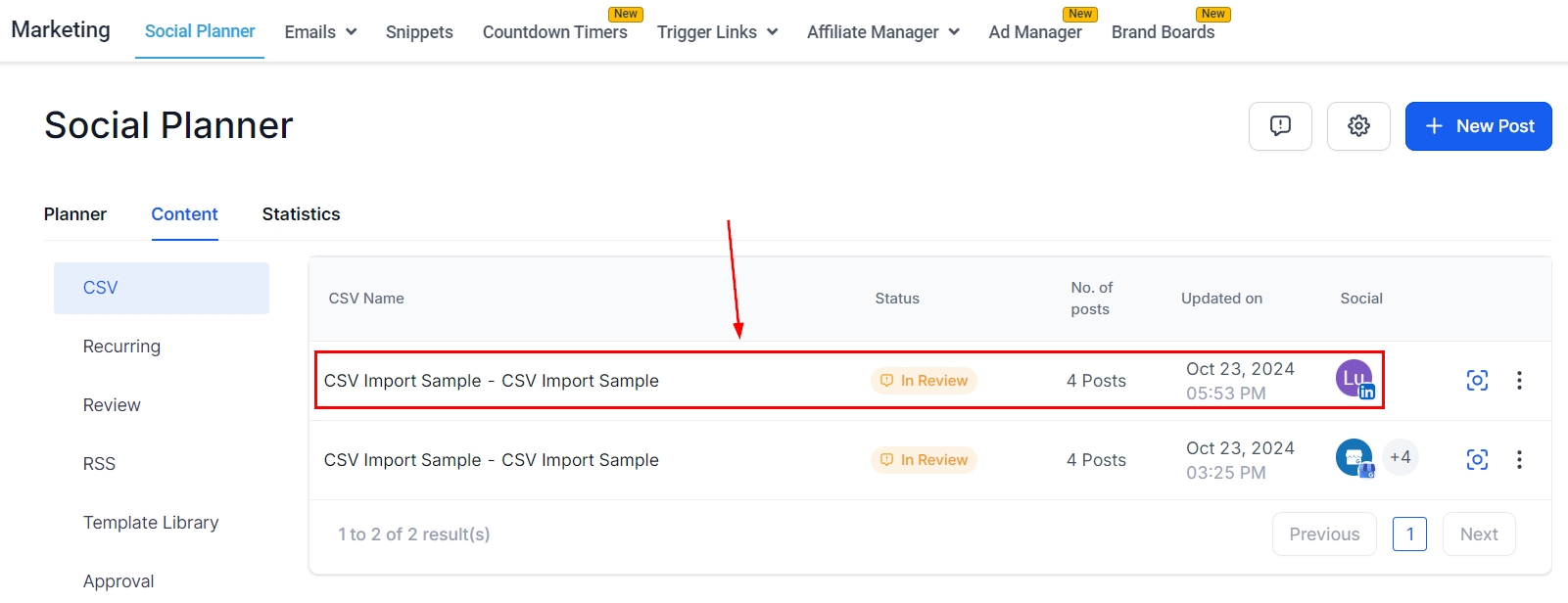Expand the Trigger Links dropdown
Viewport: 1568px width, 603px height.
717,32
